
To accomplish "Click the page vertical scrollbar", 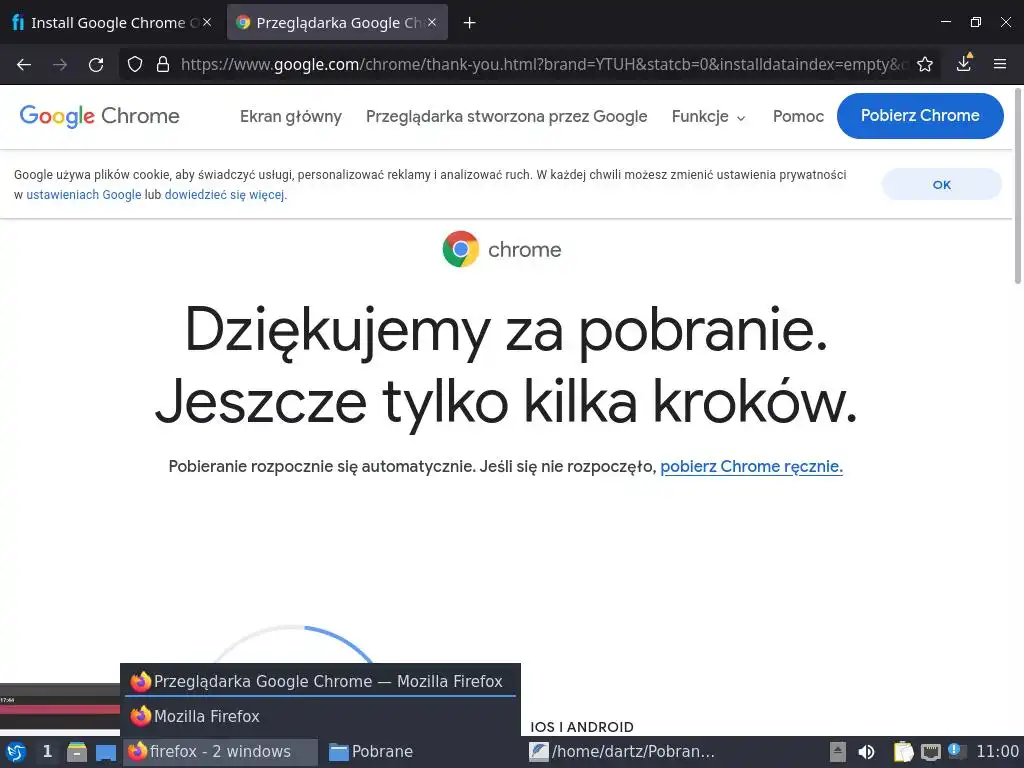I will pyautogui.click(x=1017, y=186).
